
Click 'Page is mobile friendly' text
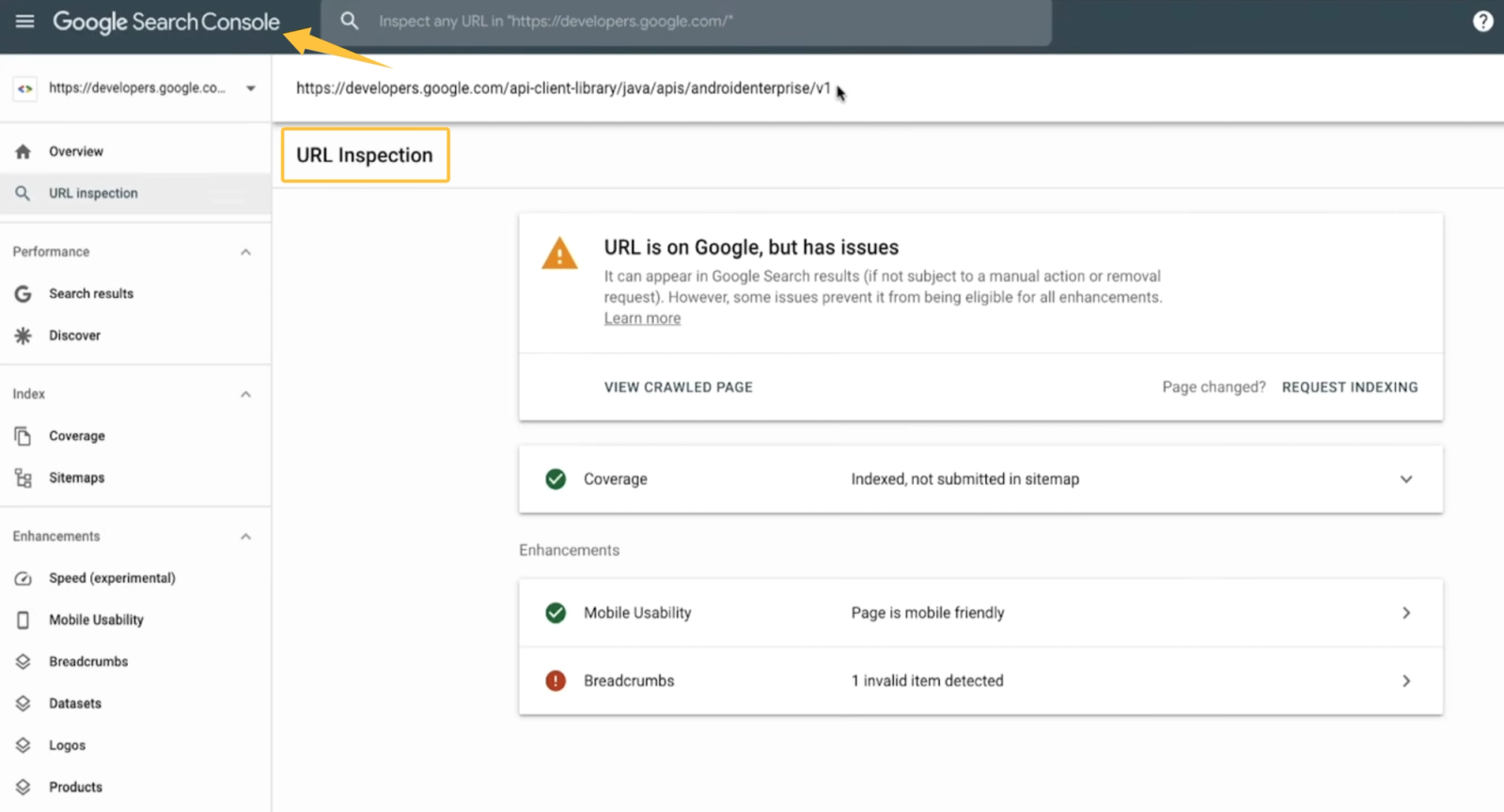928,613
